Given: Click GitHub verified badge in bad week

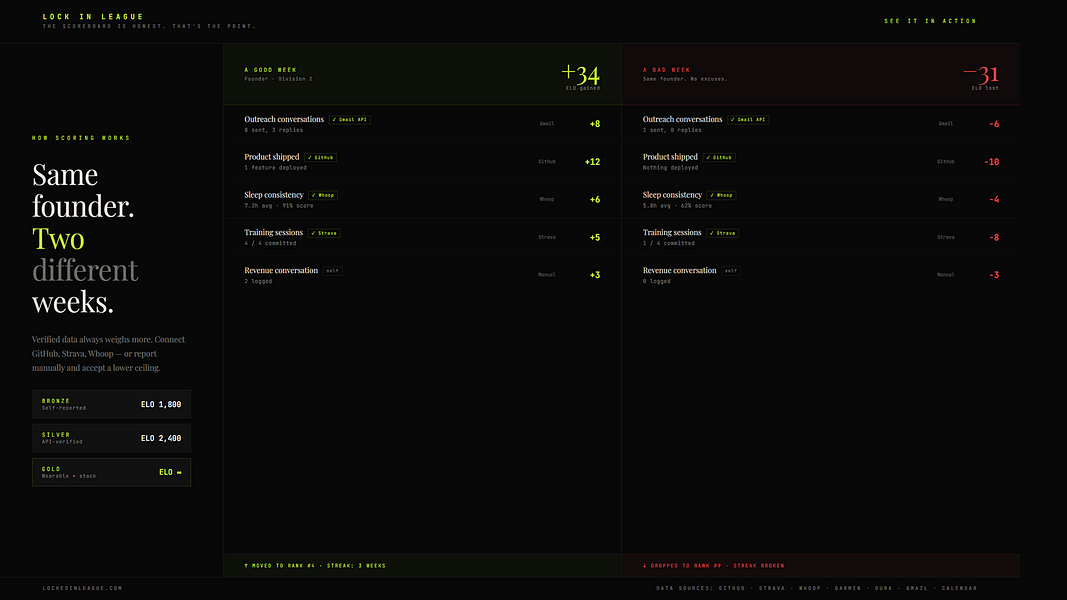Looking at the screenshot, I should tap(719, 157).
